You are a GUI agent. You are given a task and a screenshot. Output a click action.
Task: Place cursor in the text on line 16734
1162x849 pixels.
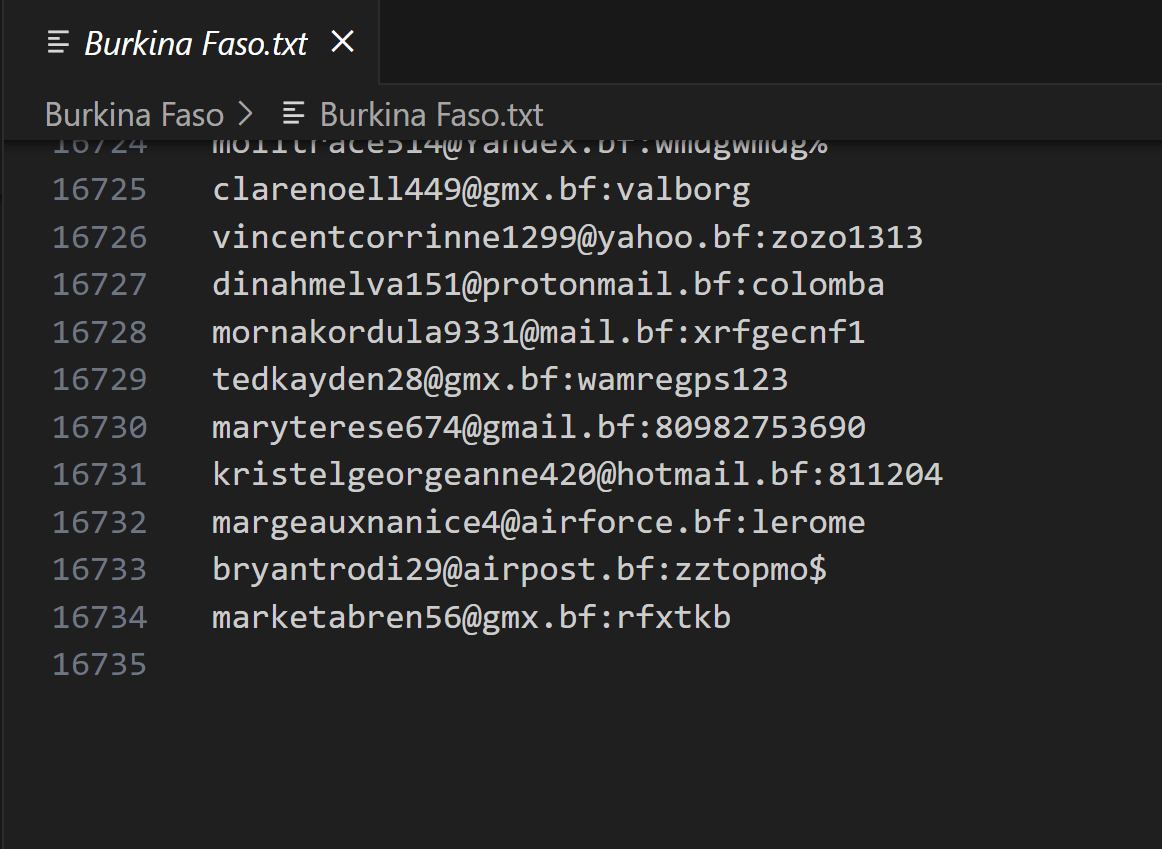coord(471,617)
